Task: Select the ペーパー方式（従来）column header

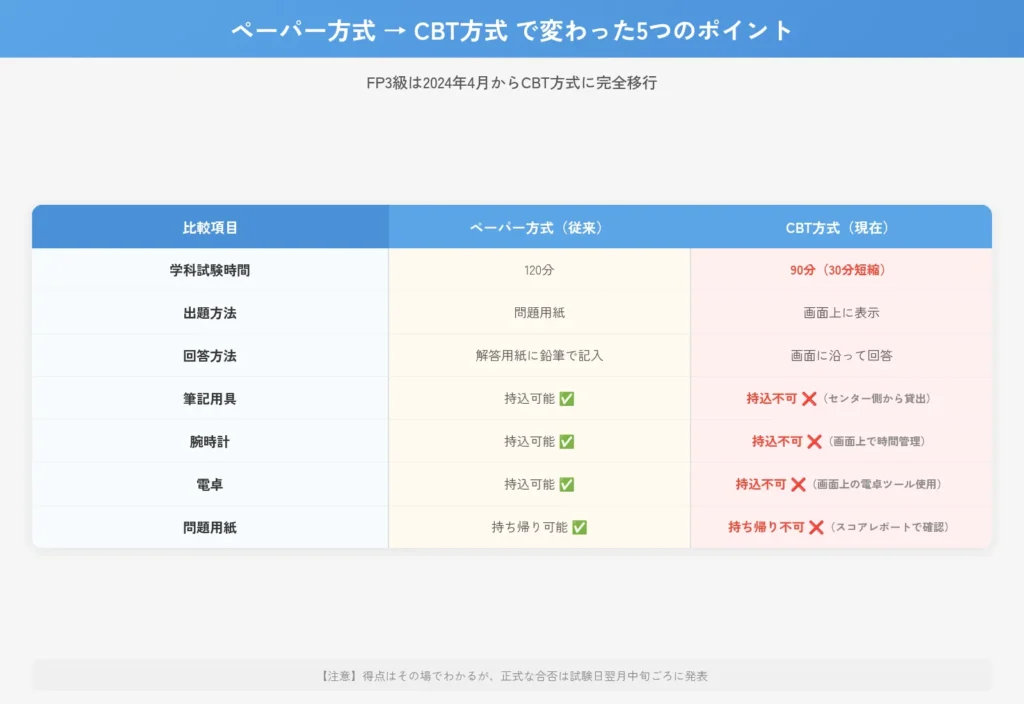Action: click(x=539, y=226)
